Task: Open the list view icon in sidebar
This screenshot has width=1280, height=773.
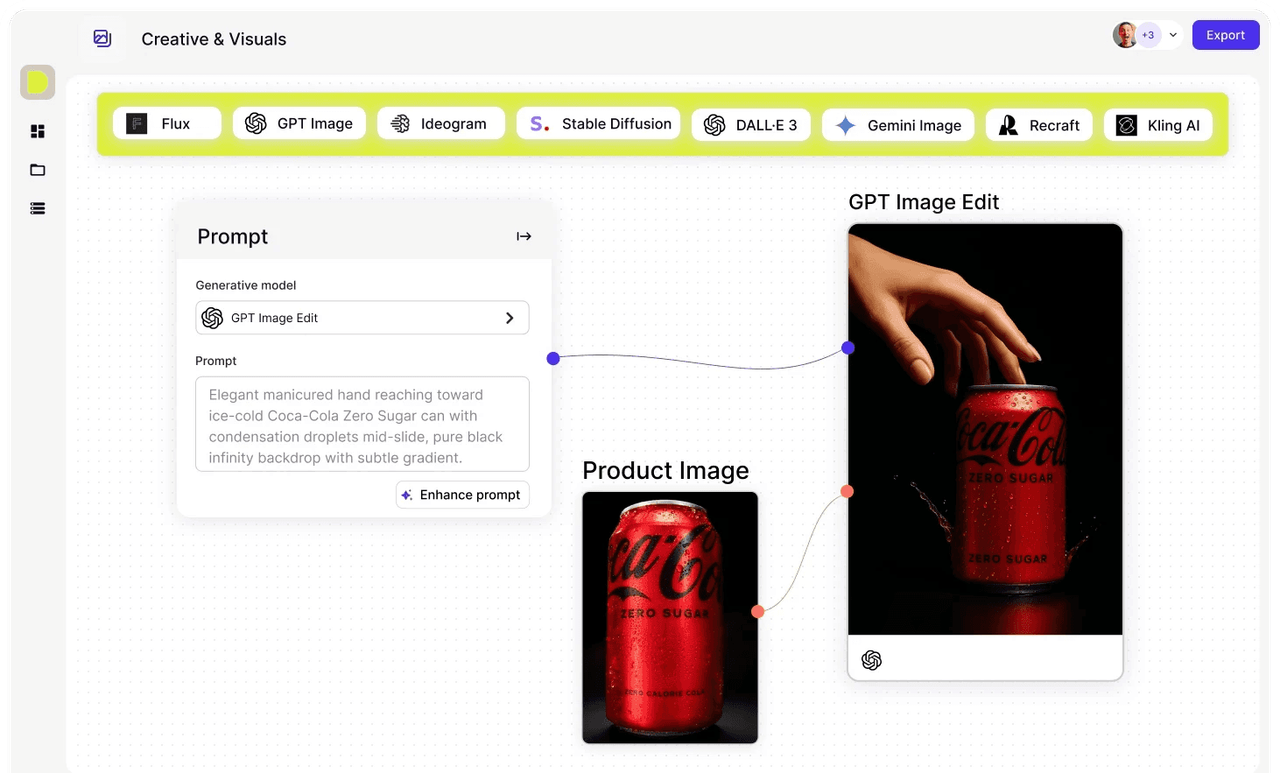Action: (x=38, y=209)
